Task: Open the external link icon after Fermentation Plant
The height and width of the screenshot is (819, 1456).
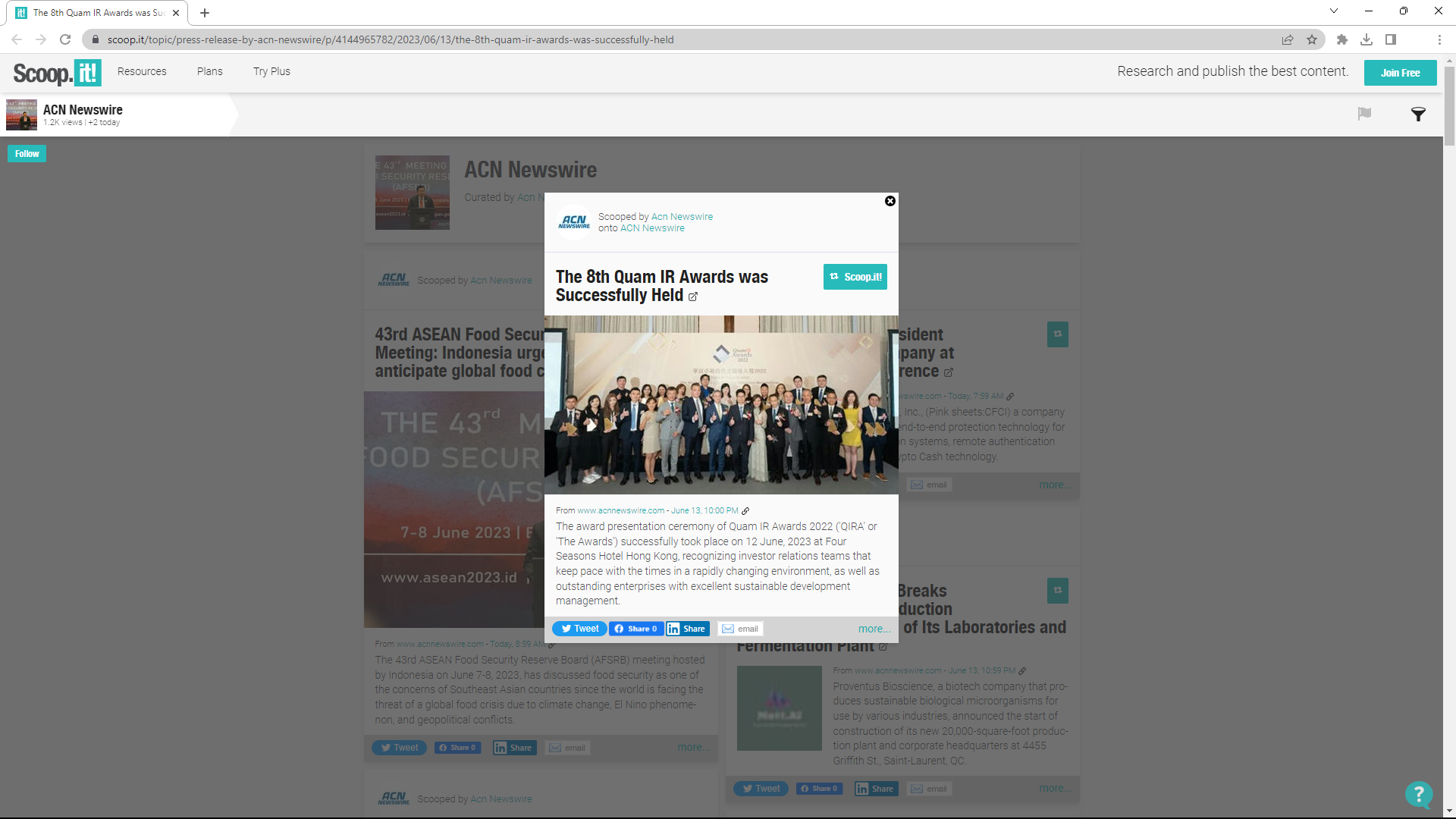Action: [883, 647]
